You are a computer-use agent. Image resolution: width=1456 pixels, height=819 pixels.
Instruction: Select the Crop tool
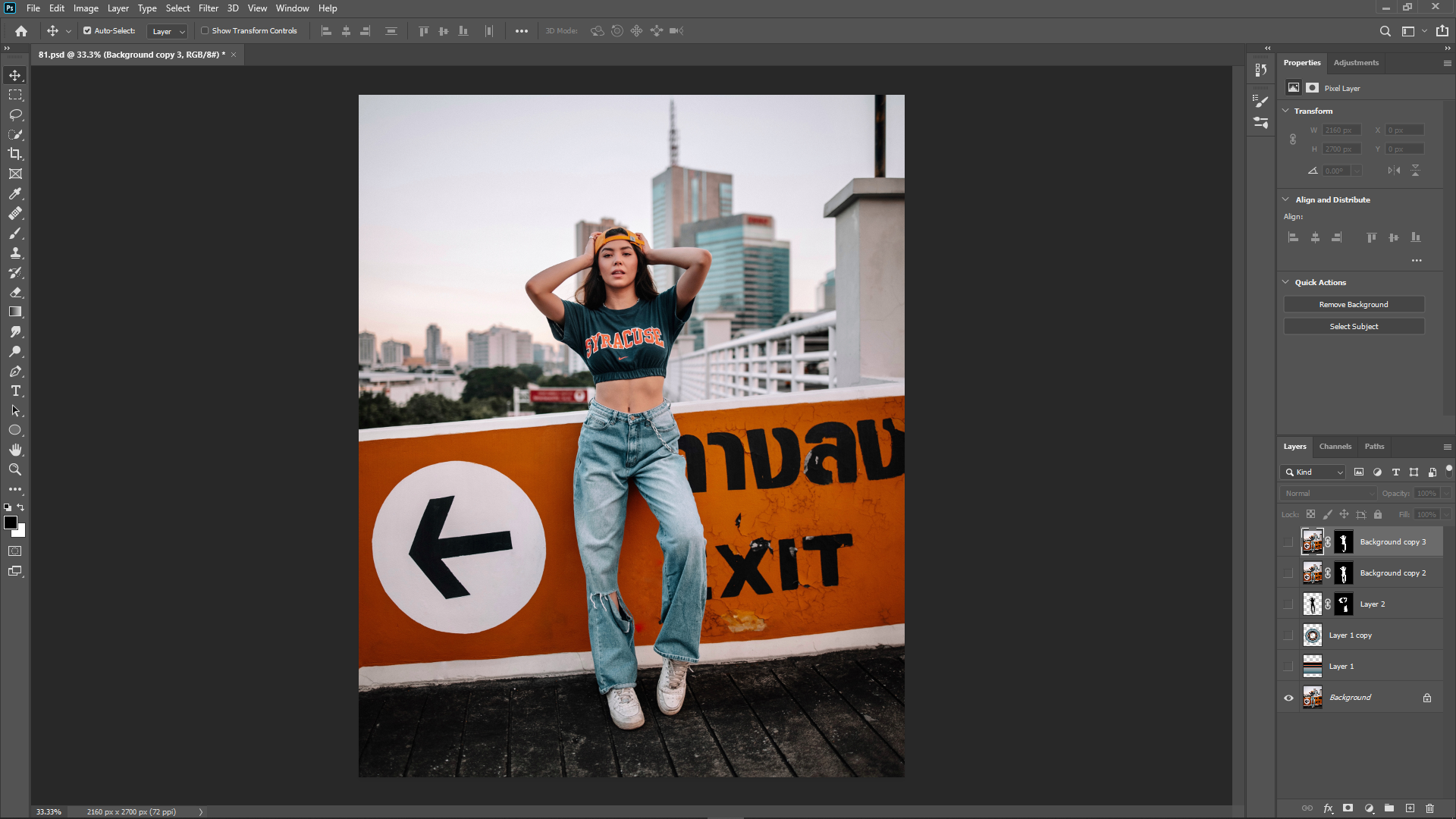tap(15, 154)
